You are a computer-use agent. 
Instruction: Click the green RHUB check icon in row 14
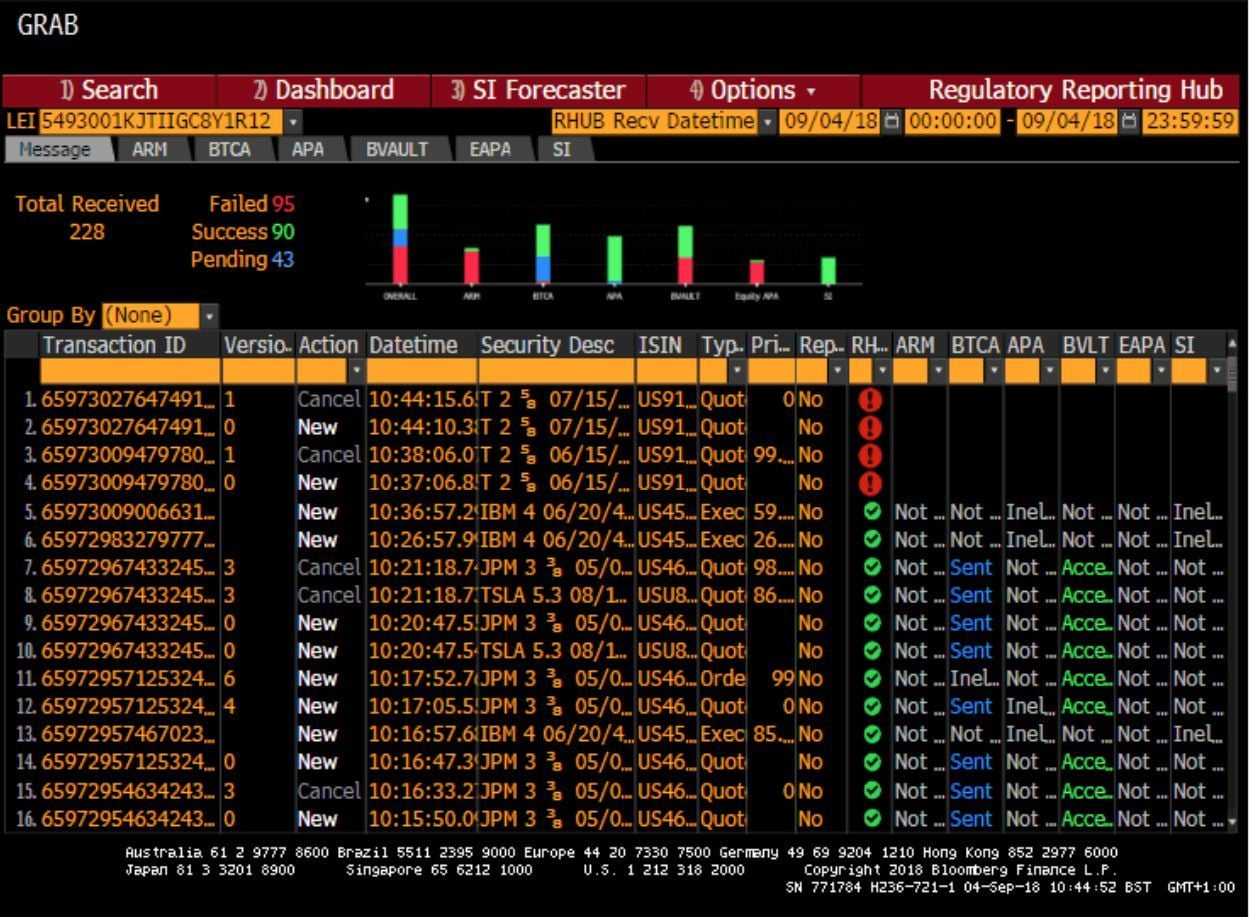click(871, 763)
